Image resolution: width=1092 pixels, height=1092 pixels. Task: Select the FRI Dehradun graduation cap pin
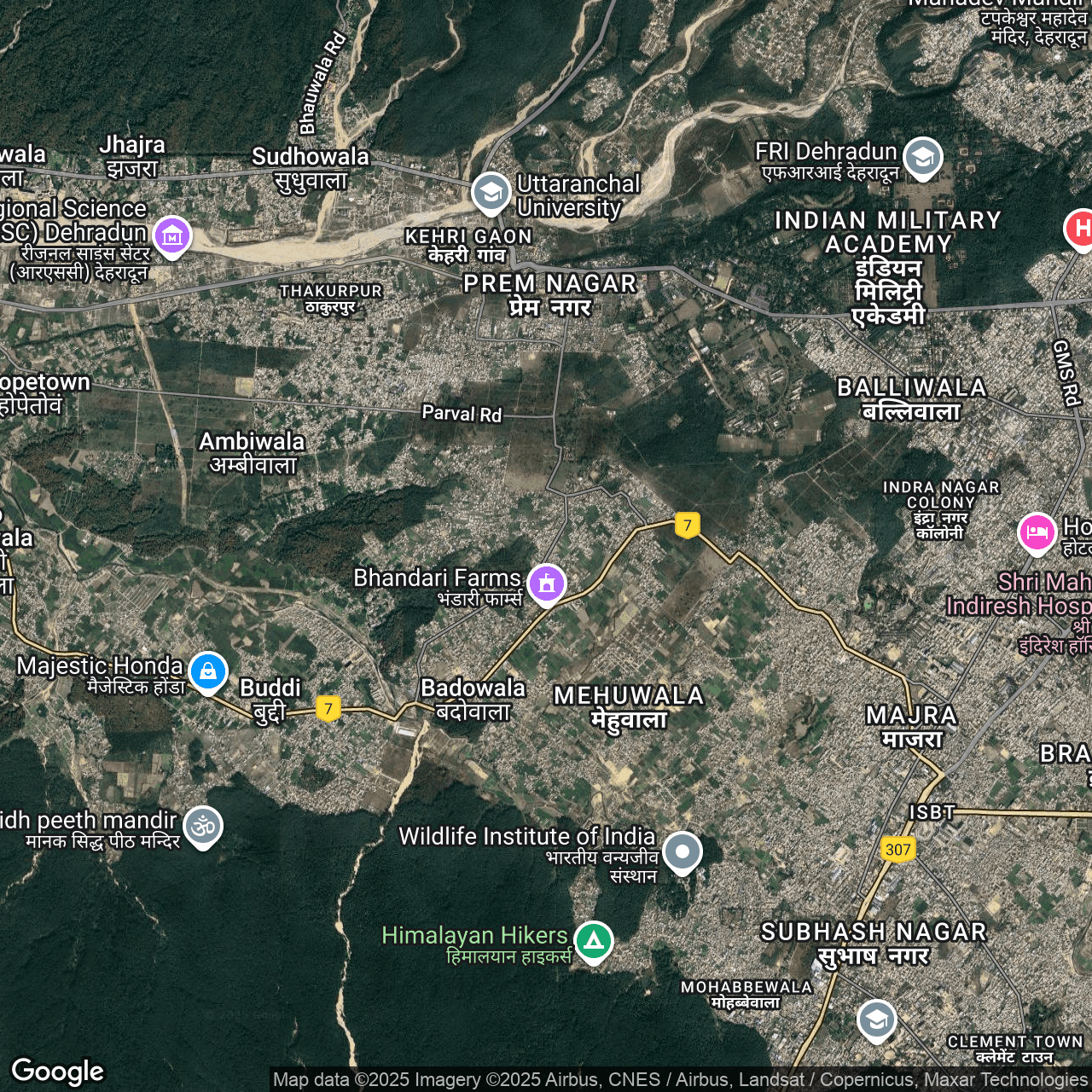tap(922, 157)
